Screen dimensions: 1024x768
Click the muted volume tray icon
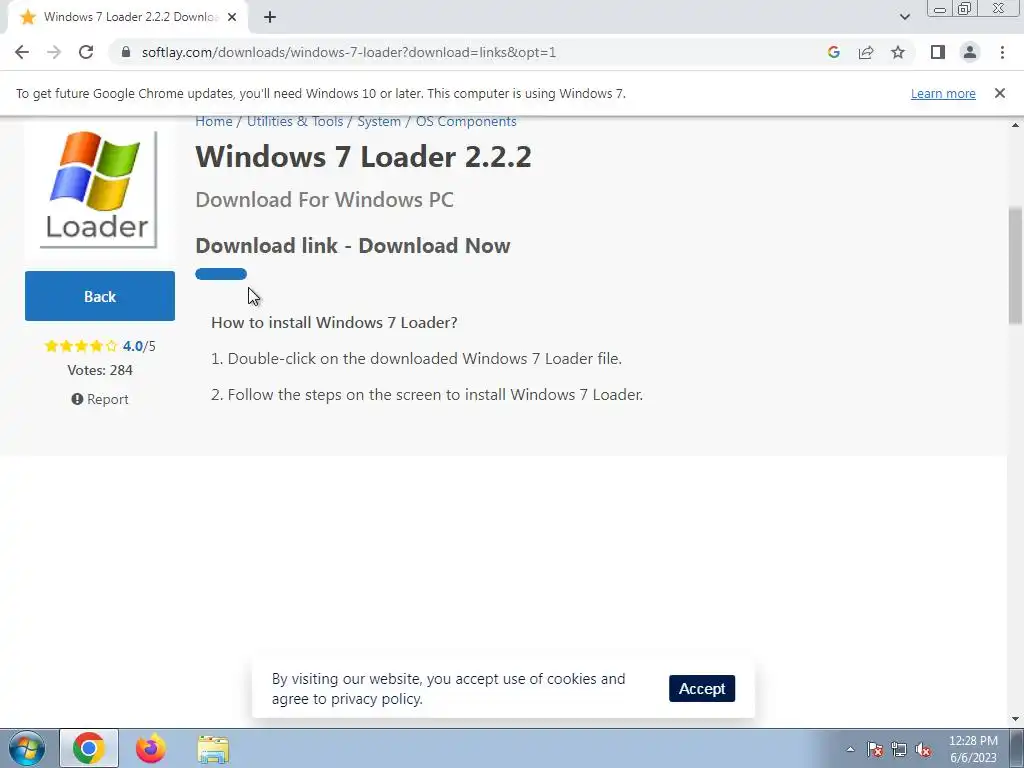pos(923,749)
